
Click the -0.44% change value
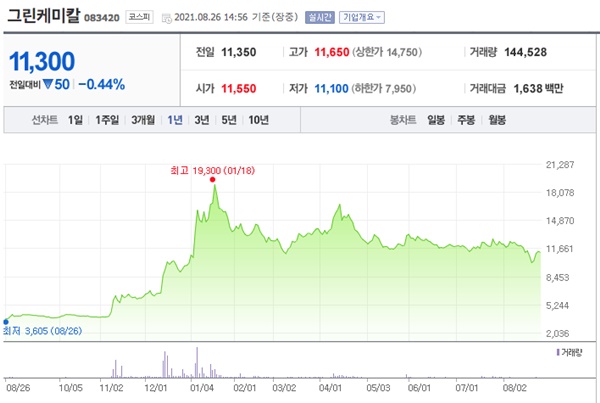pos(102,84)
